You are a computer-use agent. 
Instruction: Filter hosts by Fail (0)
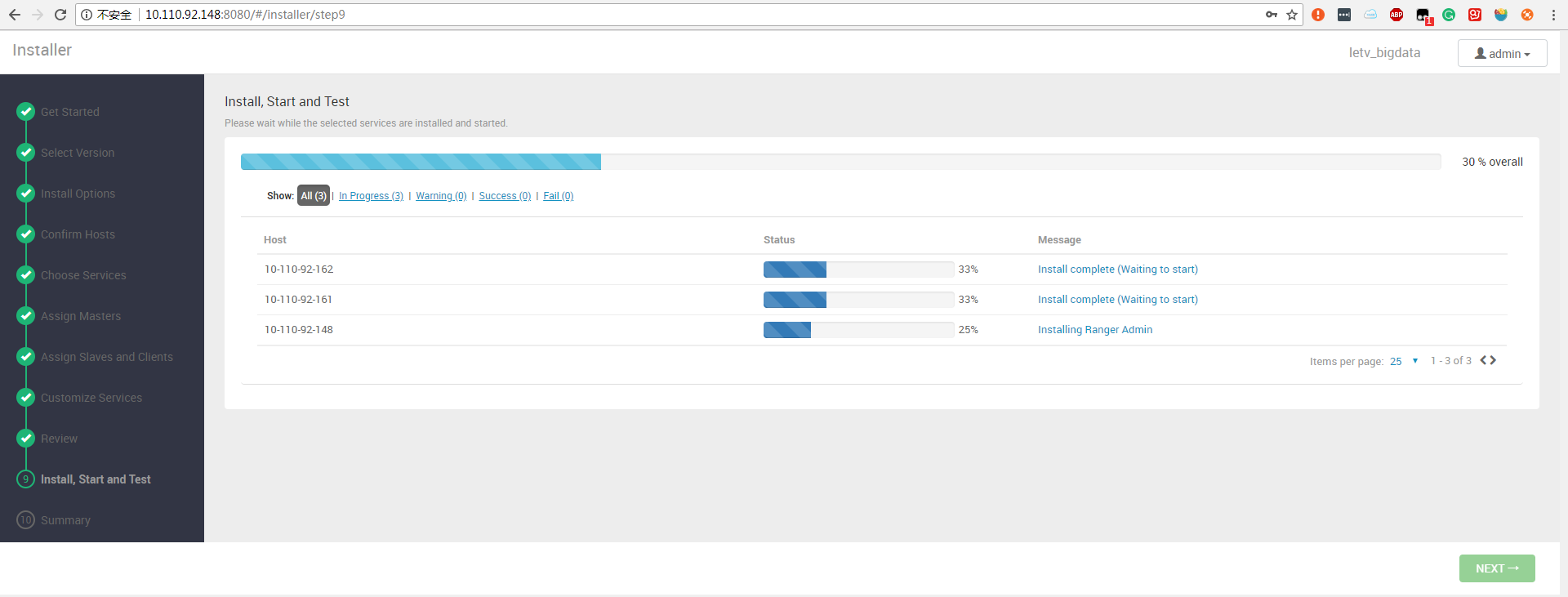point(559,196)
